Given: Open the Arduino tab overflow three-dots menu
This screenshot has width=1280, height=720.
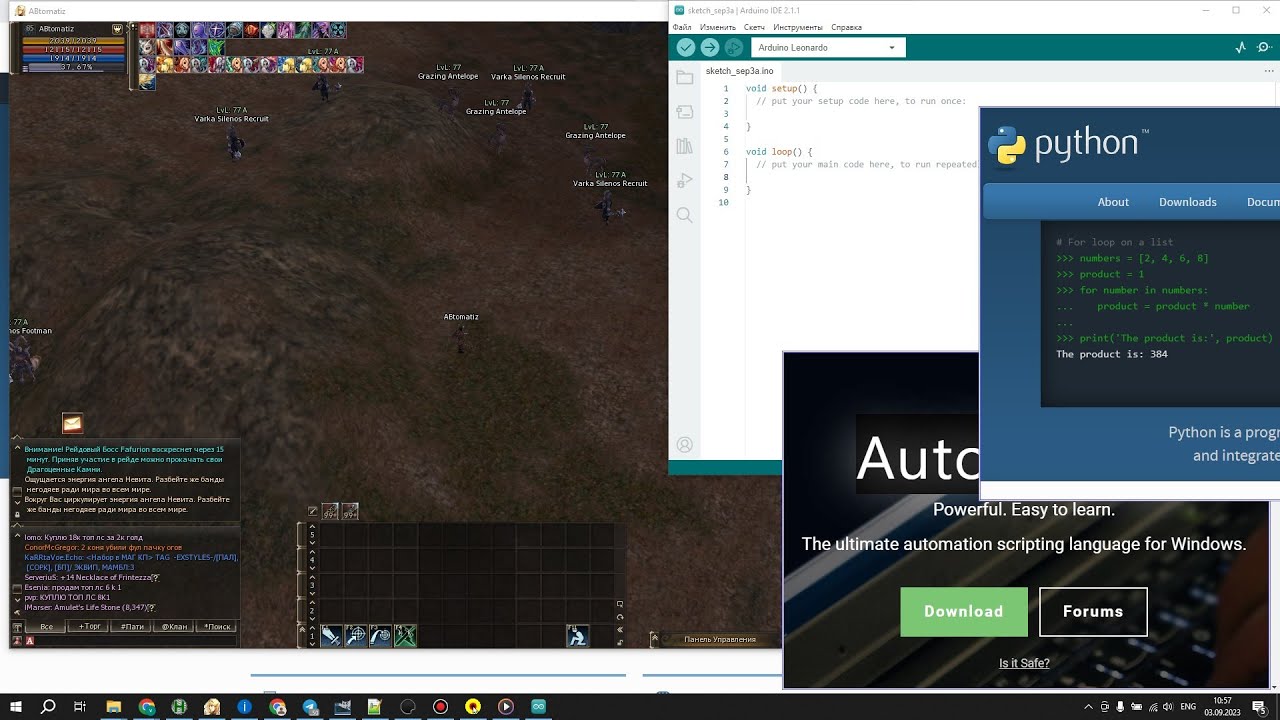Looking at the screenshot, I should coord(1269,71).
